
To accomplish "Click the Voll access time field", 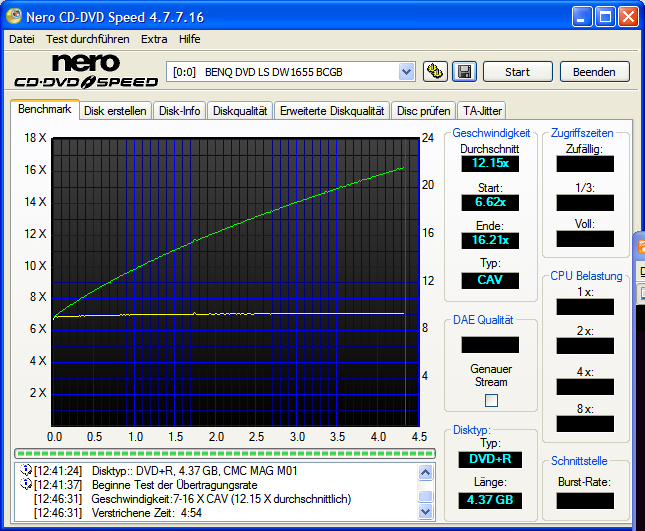I will coord(585,239).
